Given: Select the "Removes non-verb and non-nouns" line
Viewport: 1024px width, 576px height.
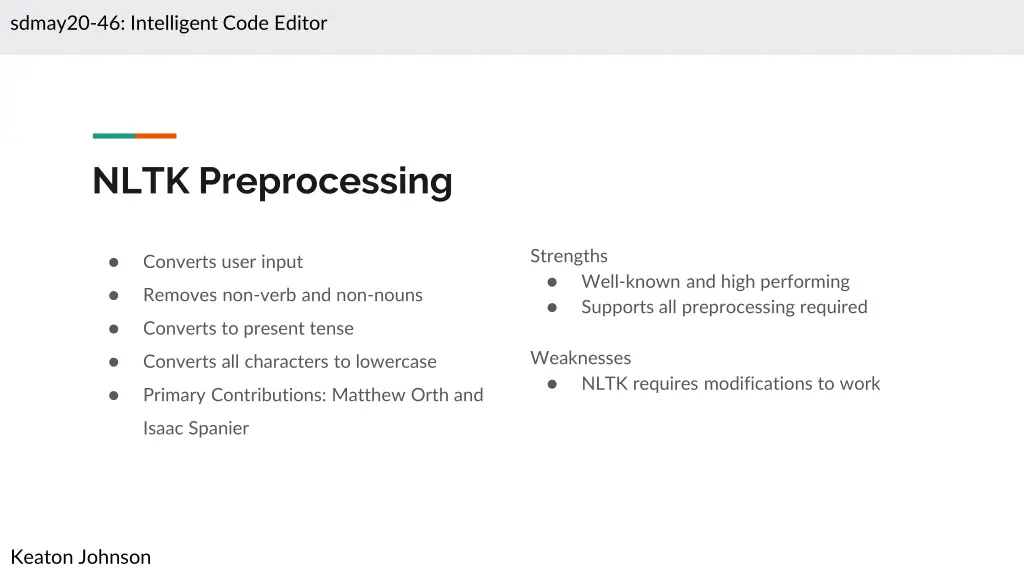Looking at the screenshot, I should pyautogui.click(x=283, y=295).
